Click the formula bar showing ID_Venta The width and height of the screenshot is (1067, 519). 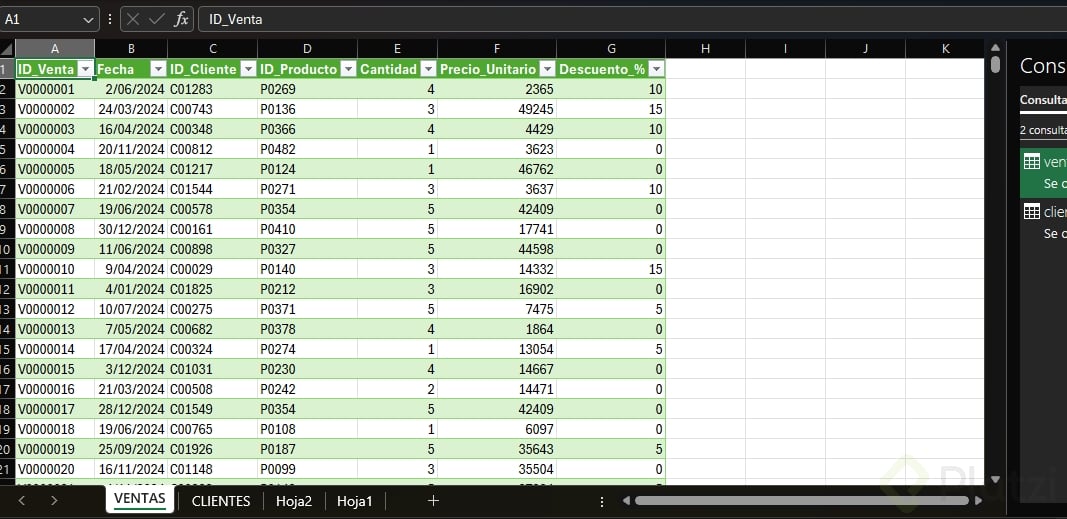[x=632, y=20]
